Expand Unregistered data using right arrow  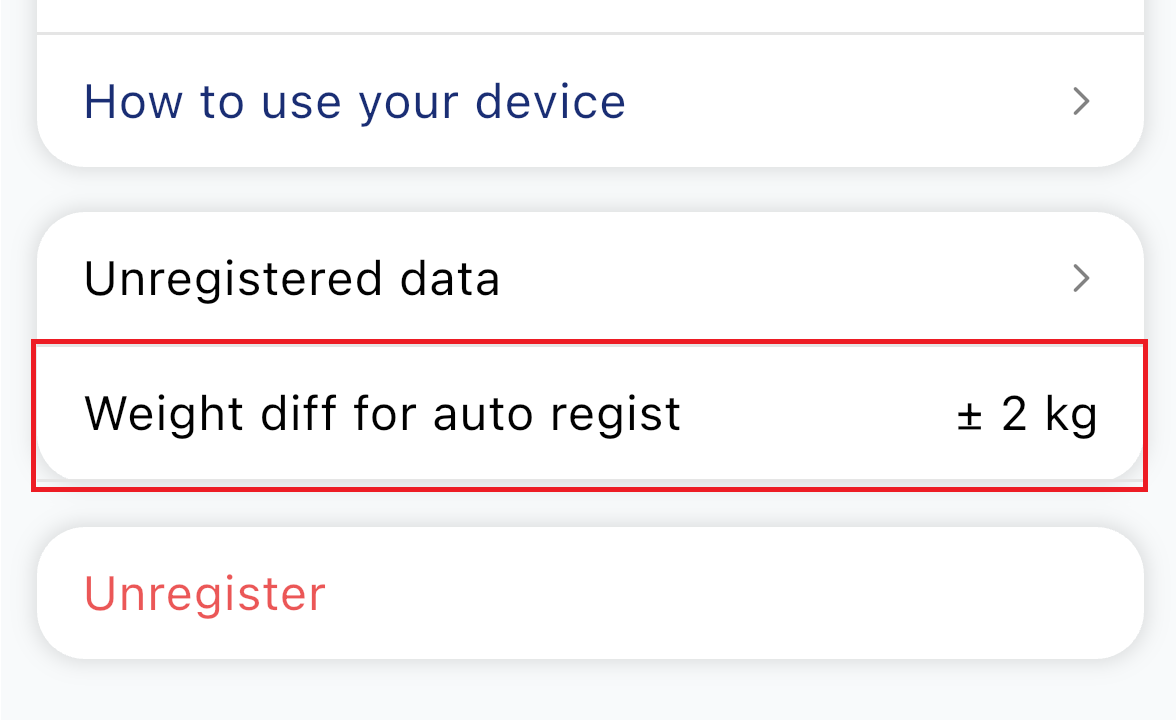[x=1080, y=278]
